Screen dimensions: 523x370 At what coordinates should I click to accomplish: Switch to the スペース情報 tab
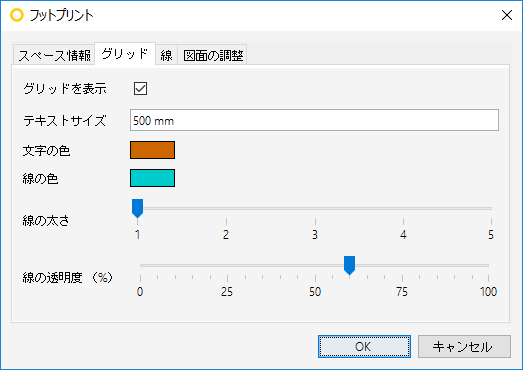point(54,55)
